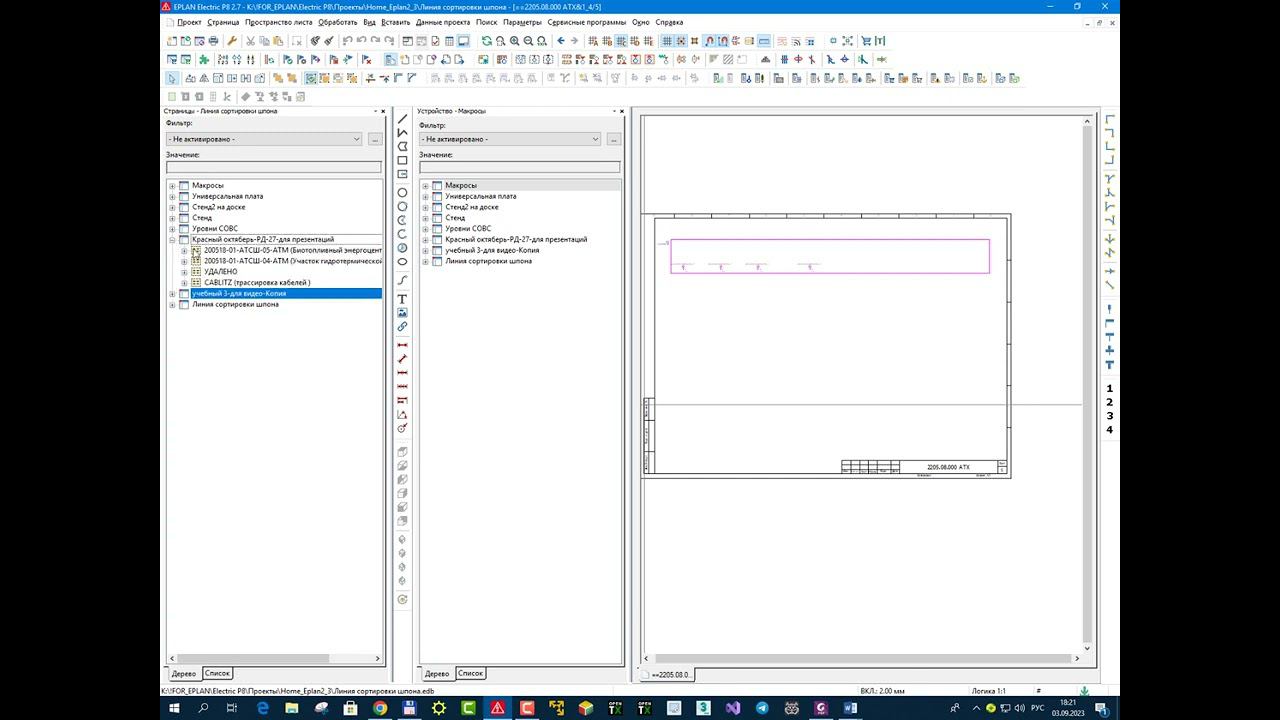This screenshot has width=1280, height=720.
Task: Toggle the graphical preview window button
Action: (463, 41)
